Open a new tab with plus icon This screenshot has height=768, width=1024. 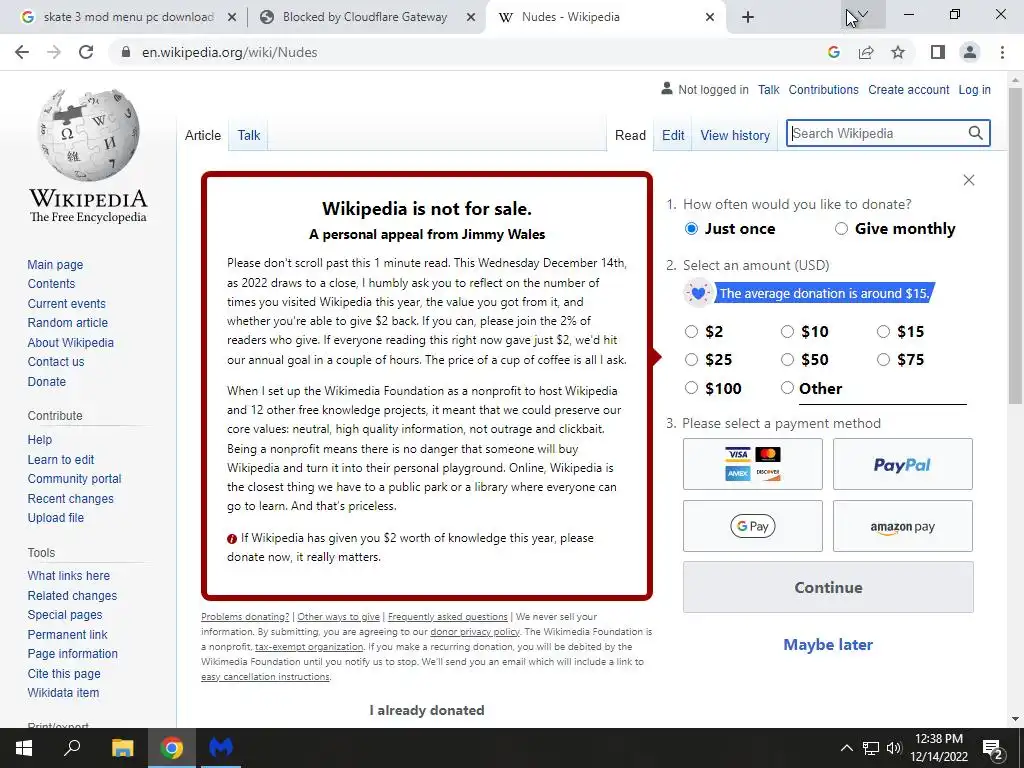[x=748, y=17]
